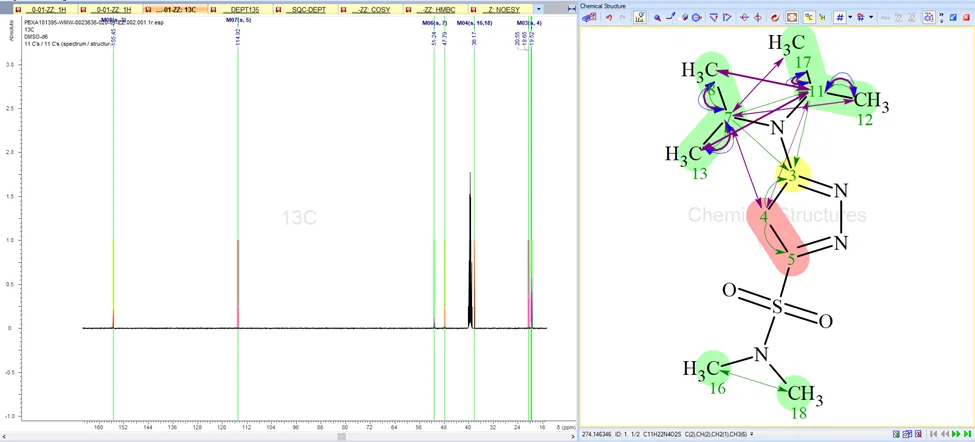This screenshot has height=442, width=975.
Task: Toggle the spectrum chart icon in structure toolbar
Action: [640, 17]
